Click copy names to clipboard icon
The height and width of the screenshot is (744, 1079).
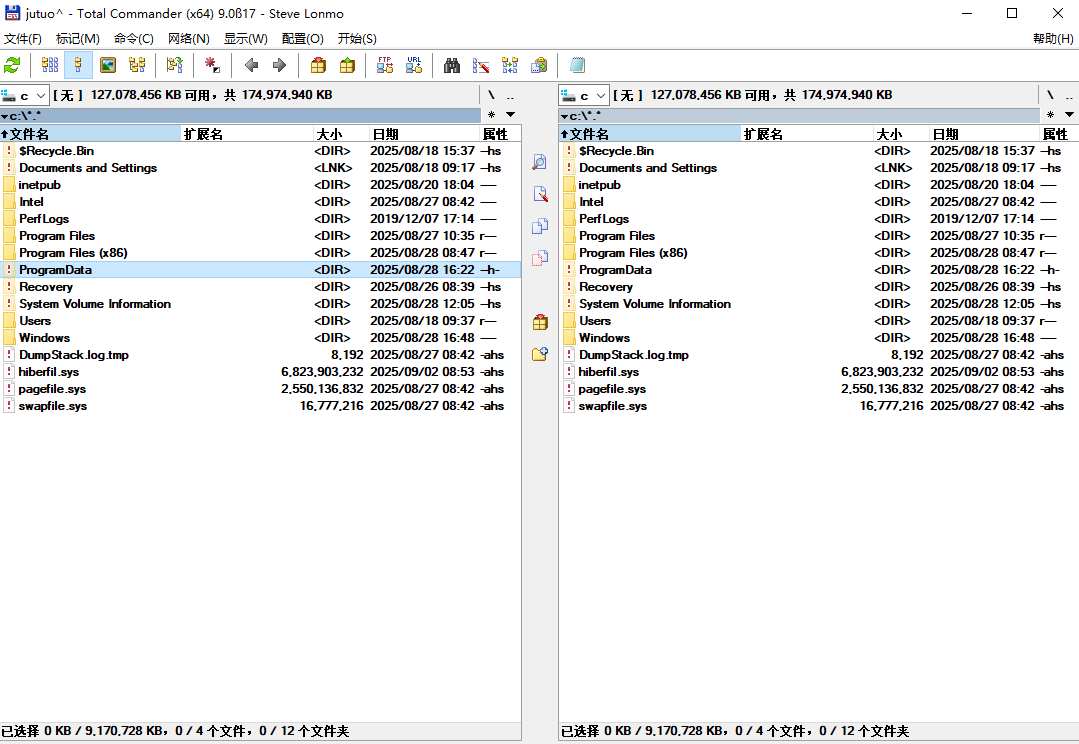(x=539, y=65)
